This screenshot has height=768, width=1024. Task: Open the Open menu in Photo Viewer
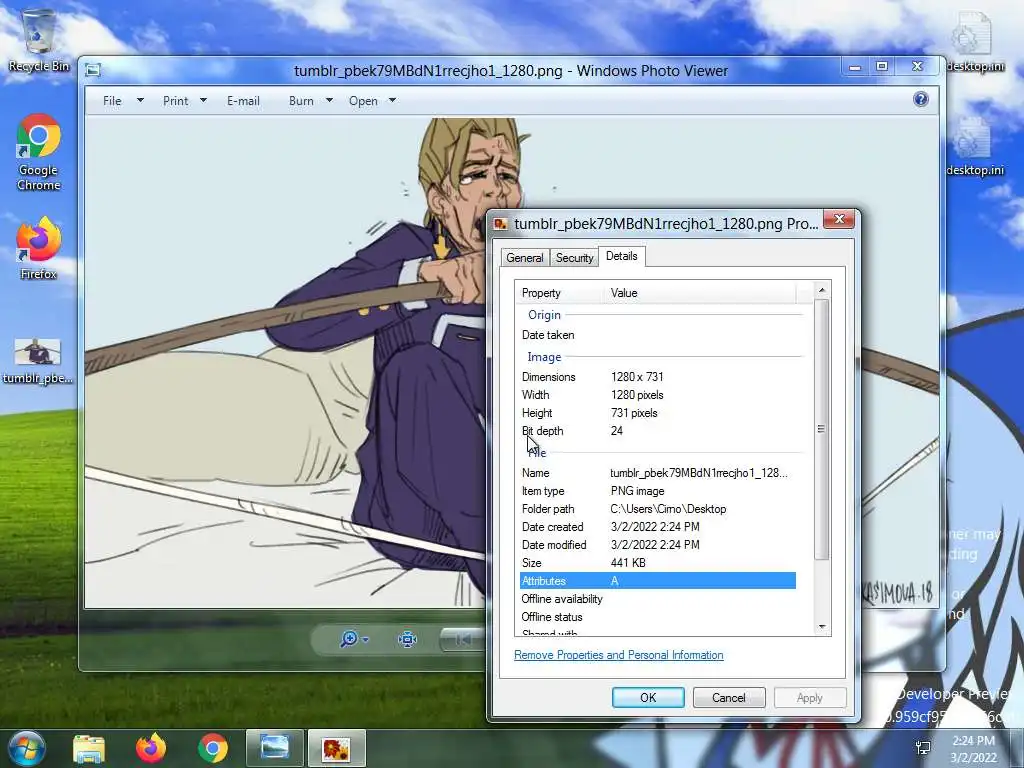[x=363, y=101]
